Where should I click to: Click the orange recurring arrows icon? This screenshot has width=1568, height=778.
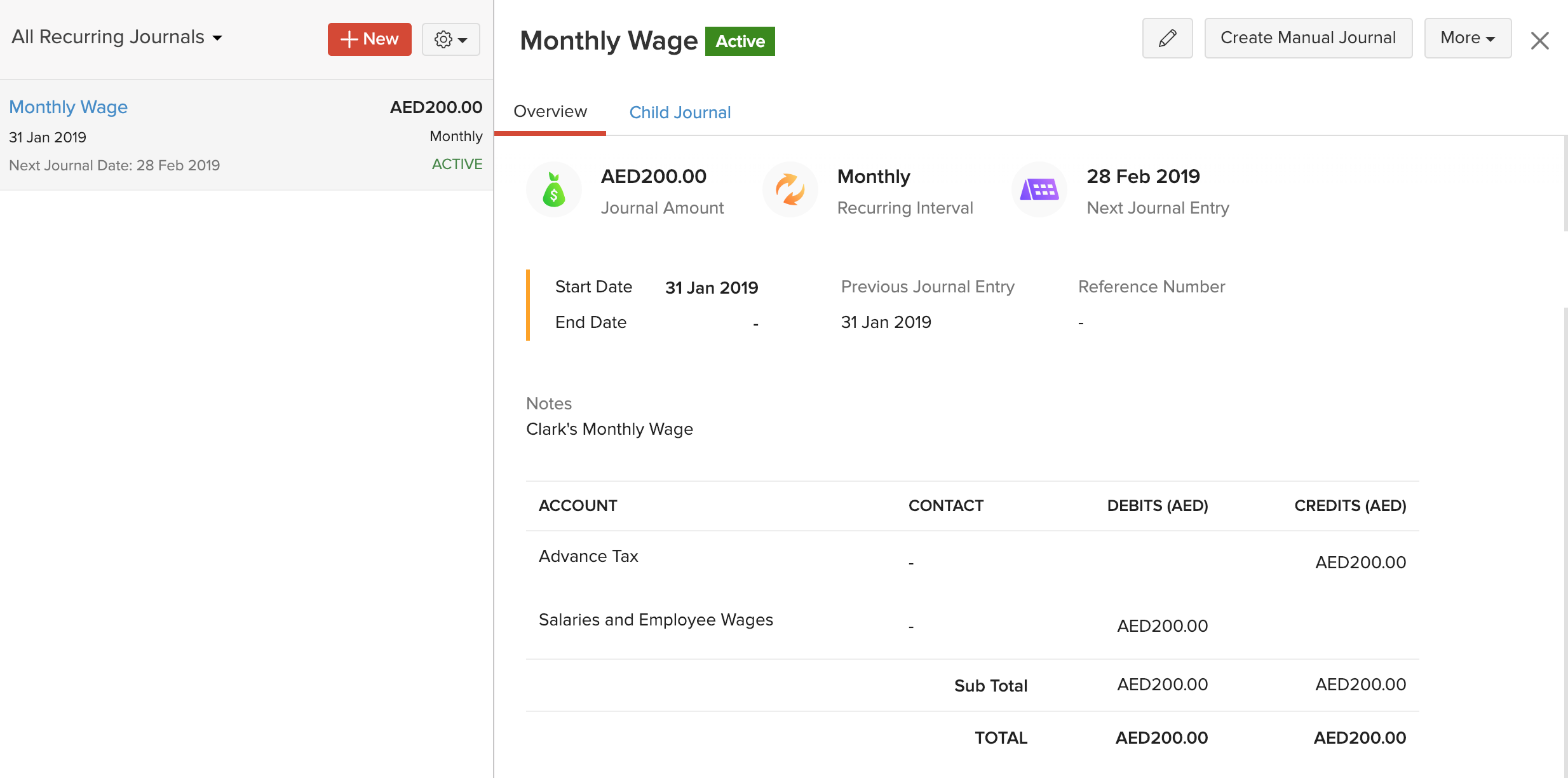(790, 190)
